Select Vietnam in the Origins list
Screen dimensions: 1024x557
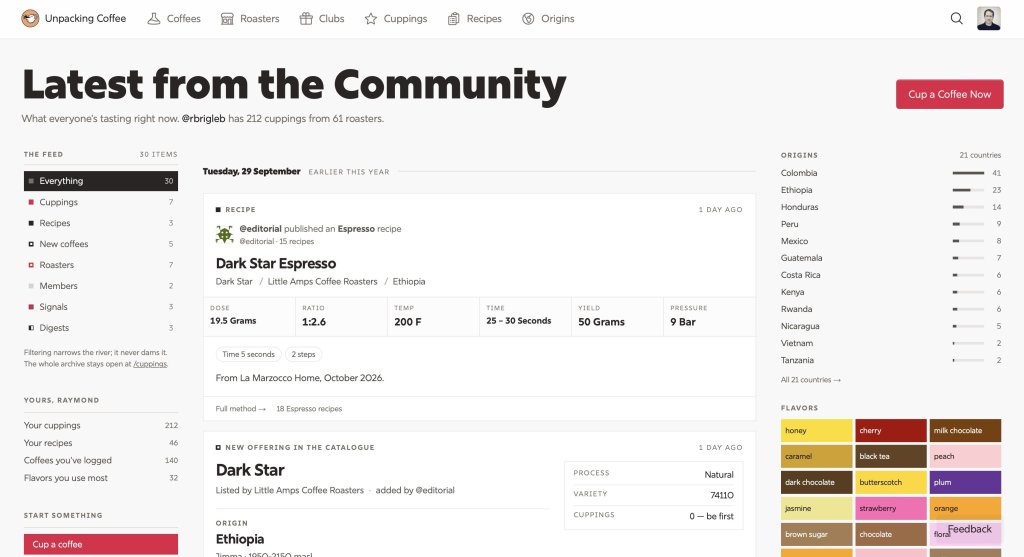click(x=891, y=343)
